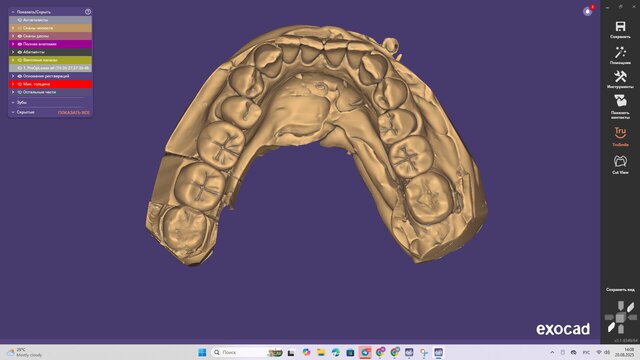Expand the Сканы челюсти group arrow
This screenshot has width=640, height=360.
click(x=13, y=28)
